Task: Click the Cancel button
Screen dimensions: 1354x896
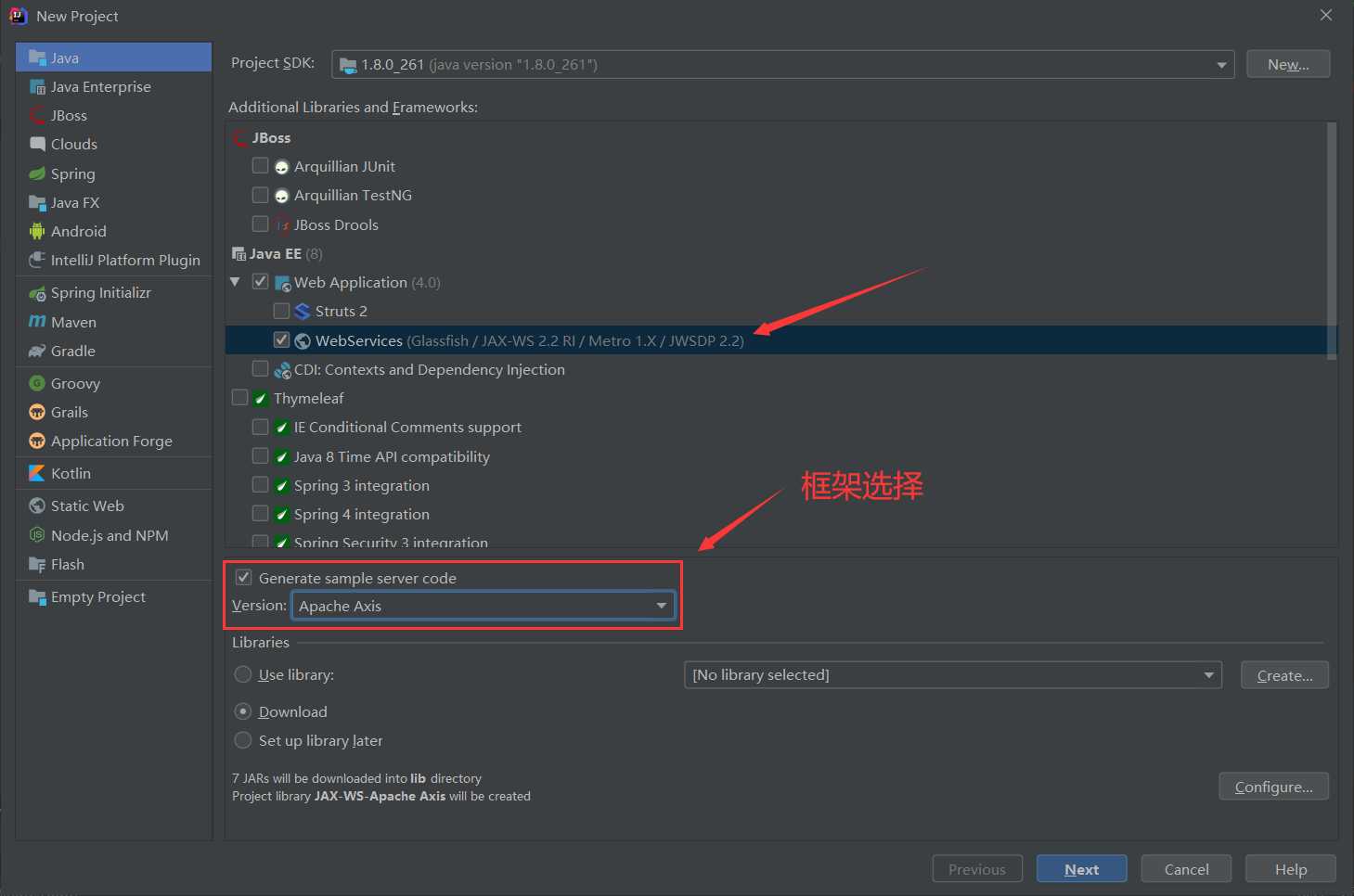Action: pyautogui.click(x=1186, y=869)
